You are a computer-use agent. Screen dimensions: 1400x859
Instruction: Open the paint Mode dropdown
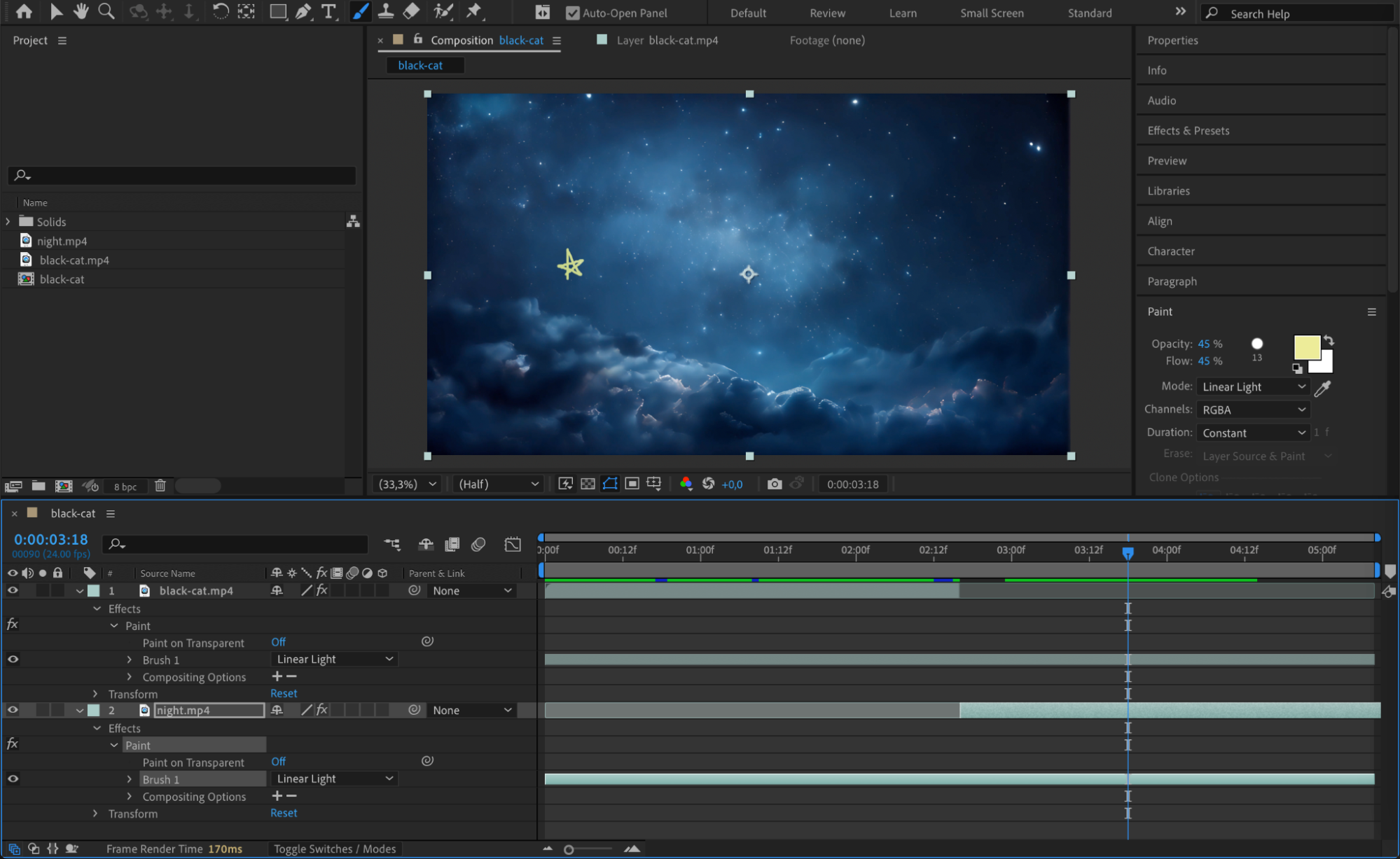[x=1252, y=386]
